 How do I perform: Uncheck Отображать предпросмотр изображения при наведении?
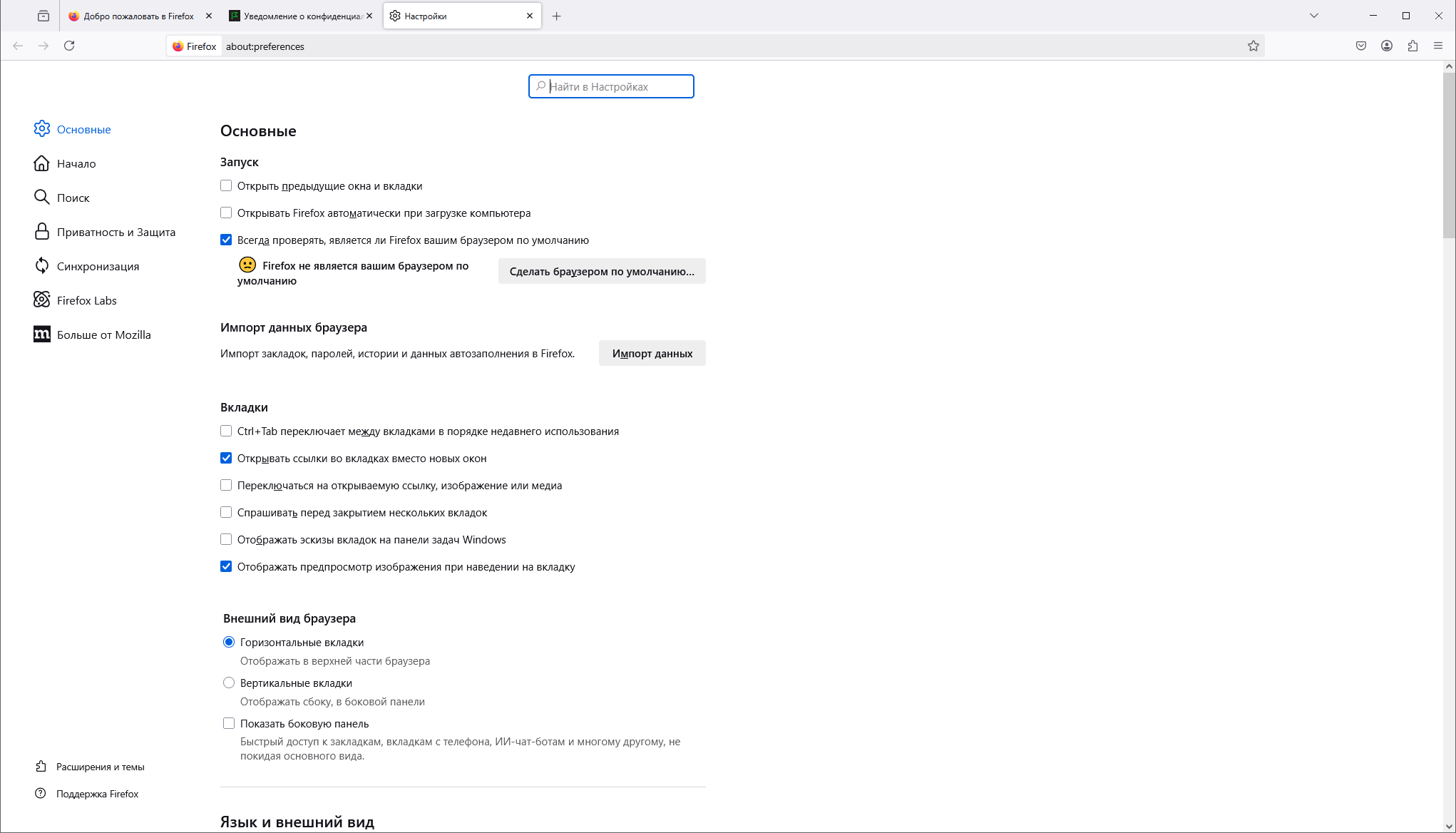(x=226, y=566)
